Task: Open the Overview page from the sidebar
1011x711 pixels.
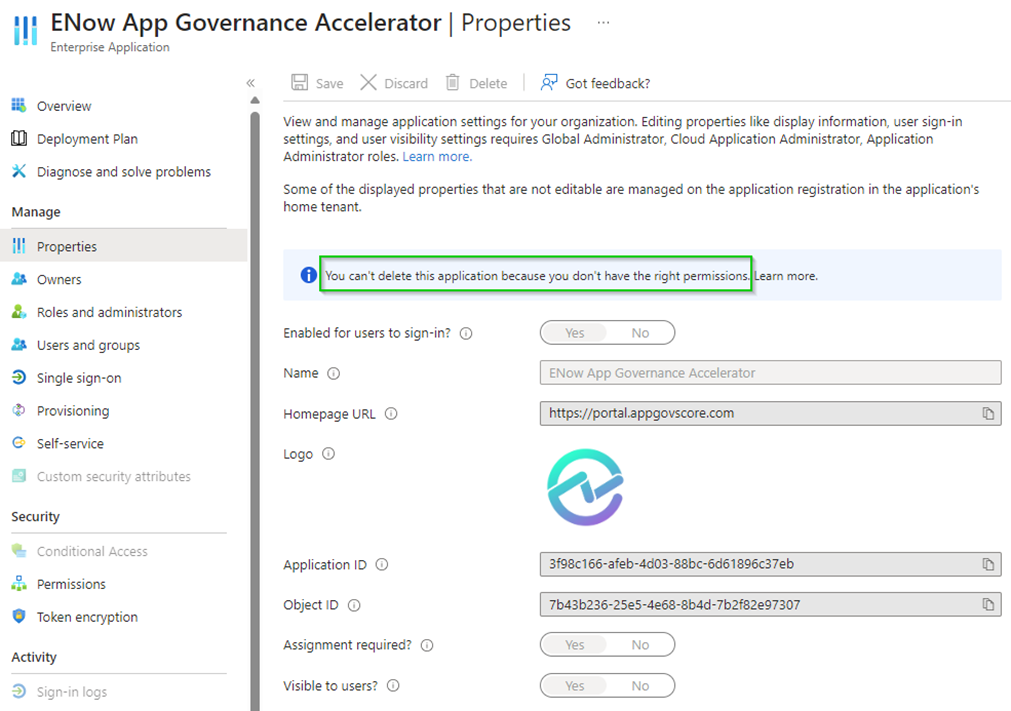Action: click(64, 105)
